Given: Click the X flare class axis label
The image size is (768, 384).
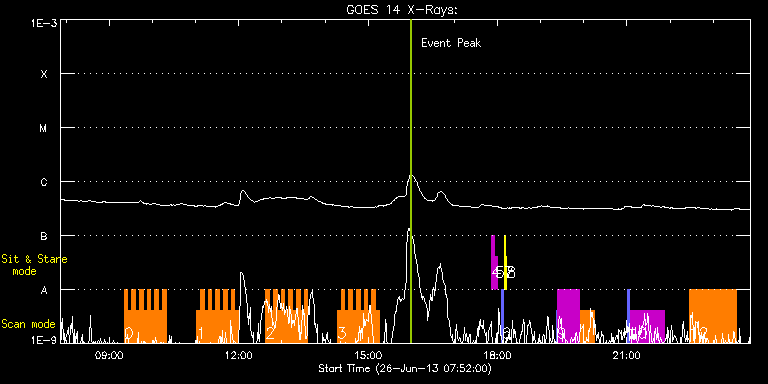Looking at the screenshot, I should [x=44, y=74].
